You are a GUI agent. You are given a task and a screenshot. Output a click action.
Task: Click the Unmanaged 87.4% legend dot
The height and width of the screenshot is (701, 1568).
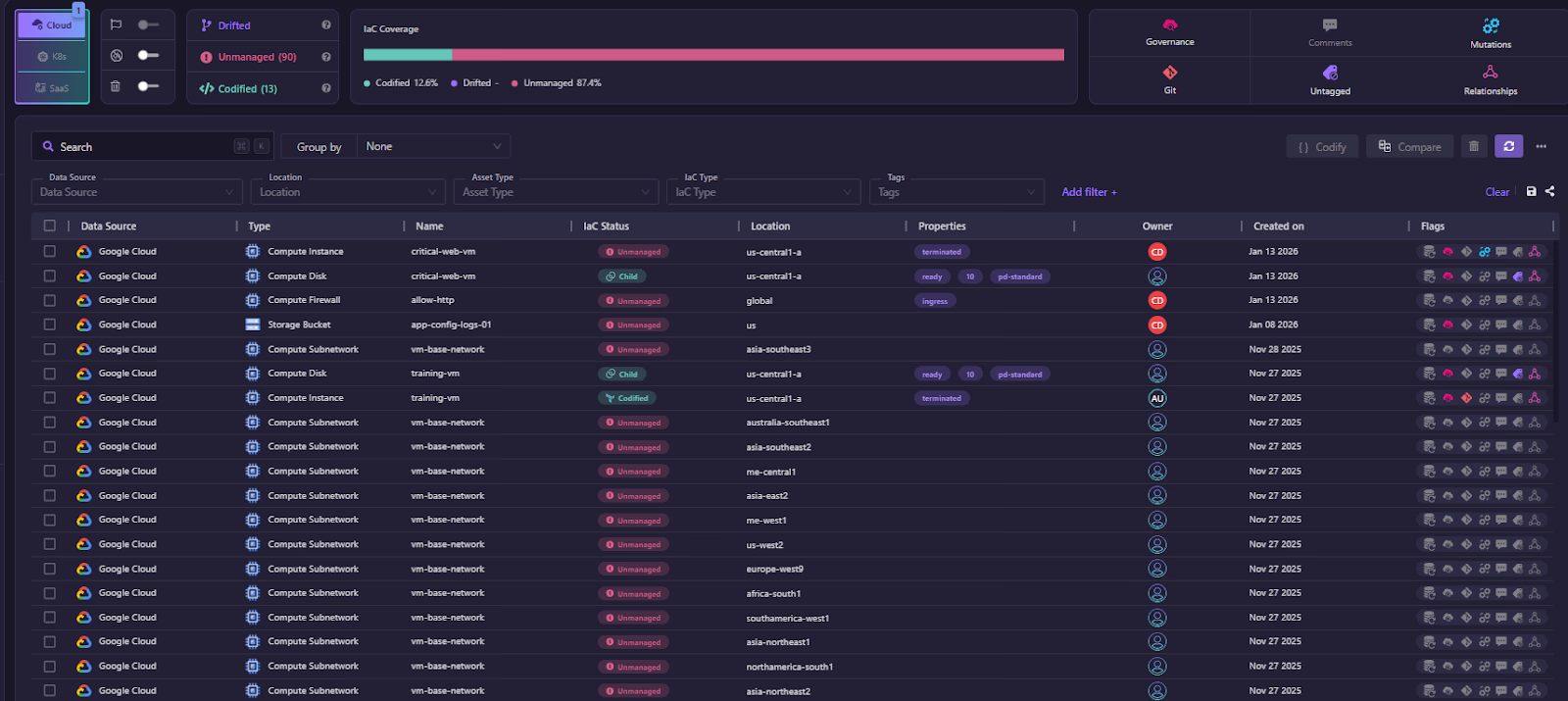pyautogui.click(x=514, y=83)
